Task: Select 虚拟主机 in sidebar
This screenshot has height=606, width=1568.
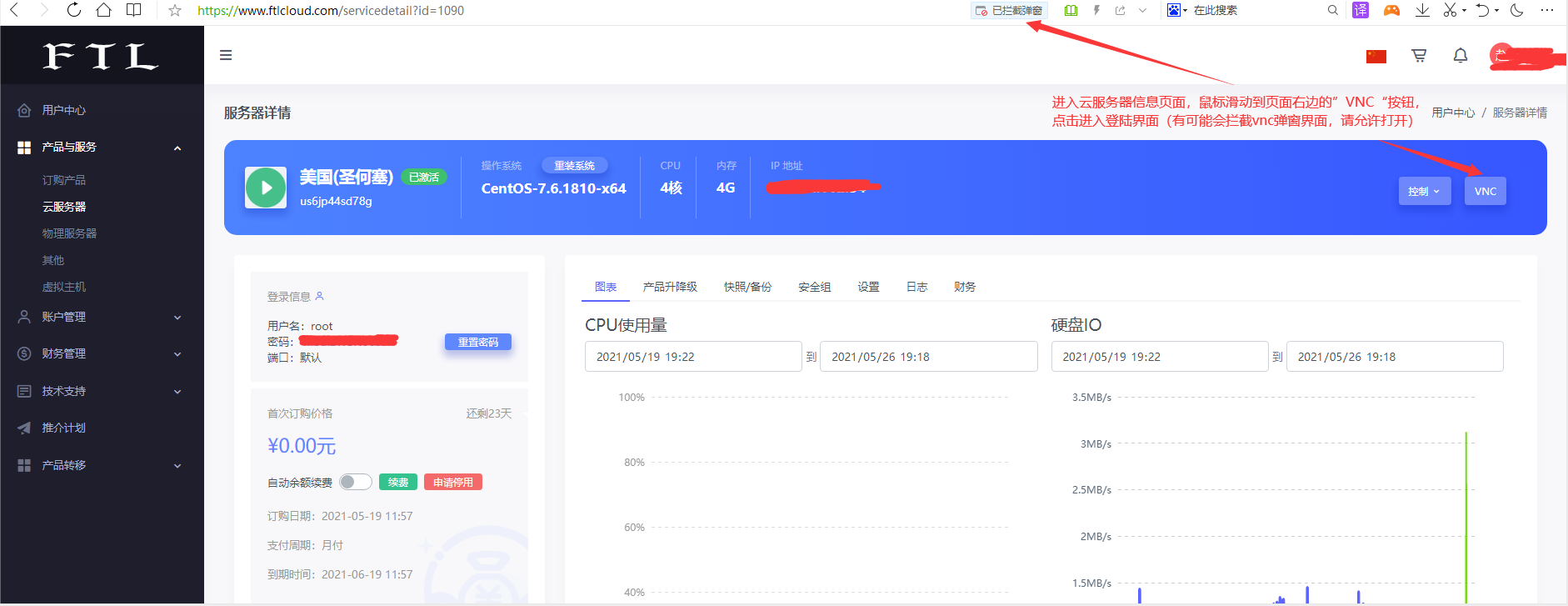Action: (x=64, y=287)
